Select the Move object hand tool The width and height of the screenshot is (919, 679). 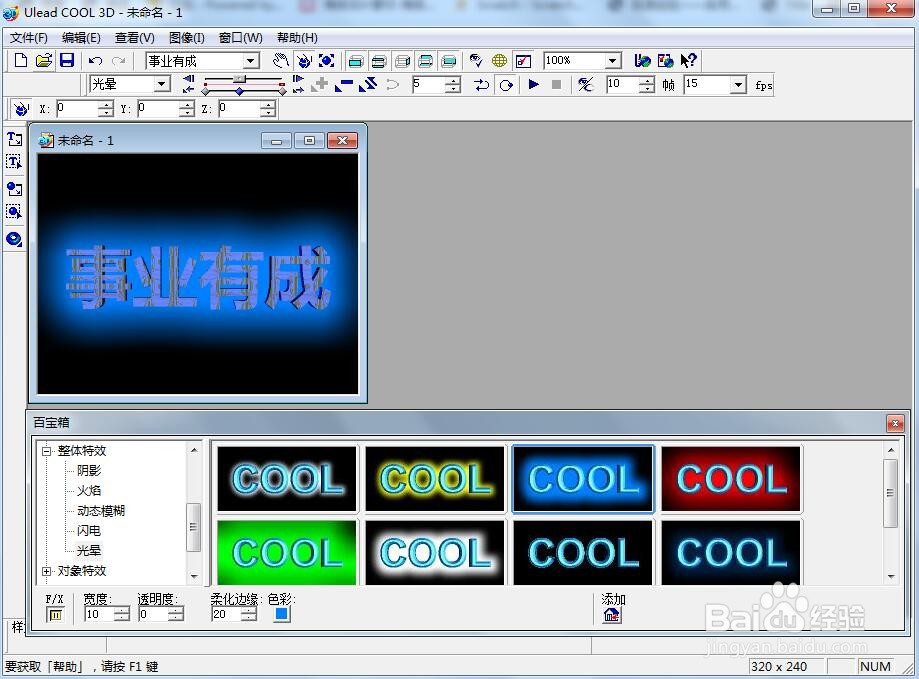click(x=281, y=60)
